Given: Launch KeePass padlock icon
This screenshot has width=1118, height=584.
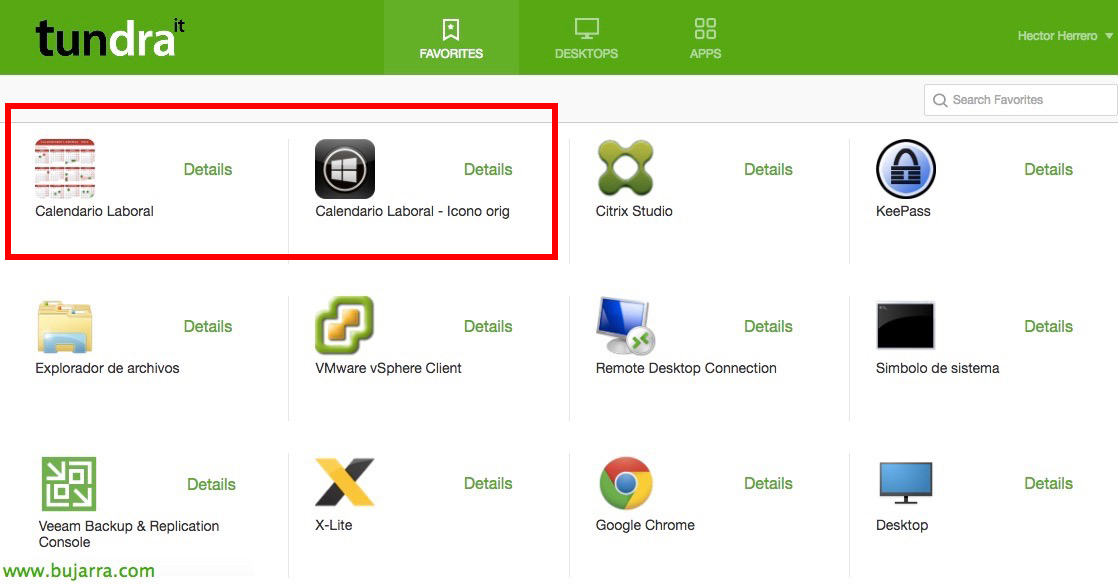Looking at the screenshot, I should tap(905, 169).
